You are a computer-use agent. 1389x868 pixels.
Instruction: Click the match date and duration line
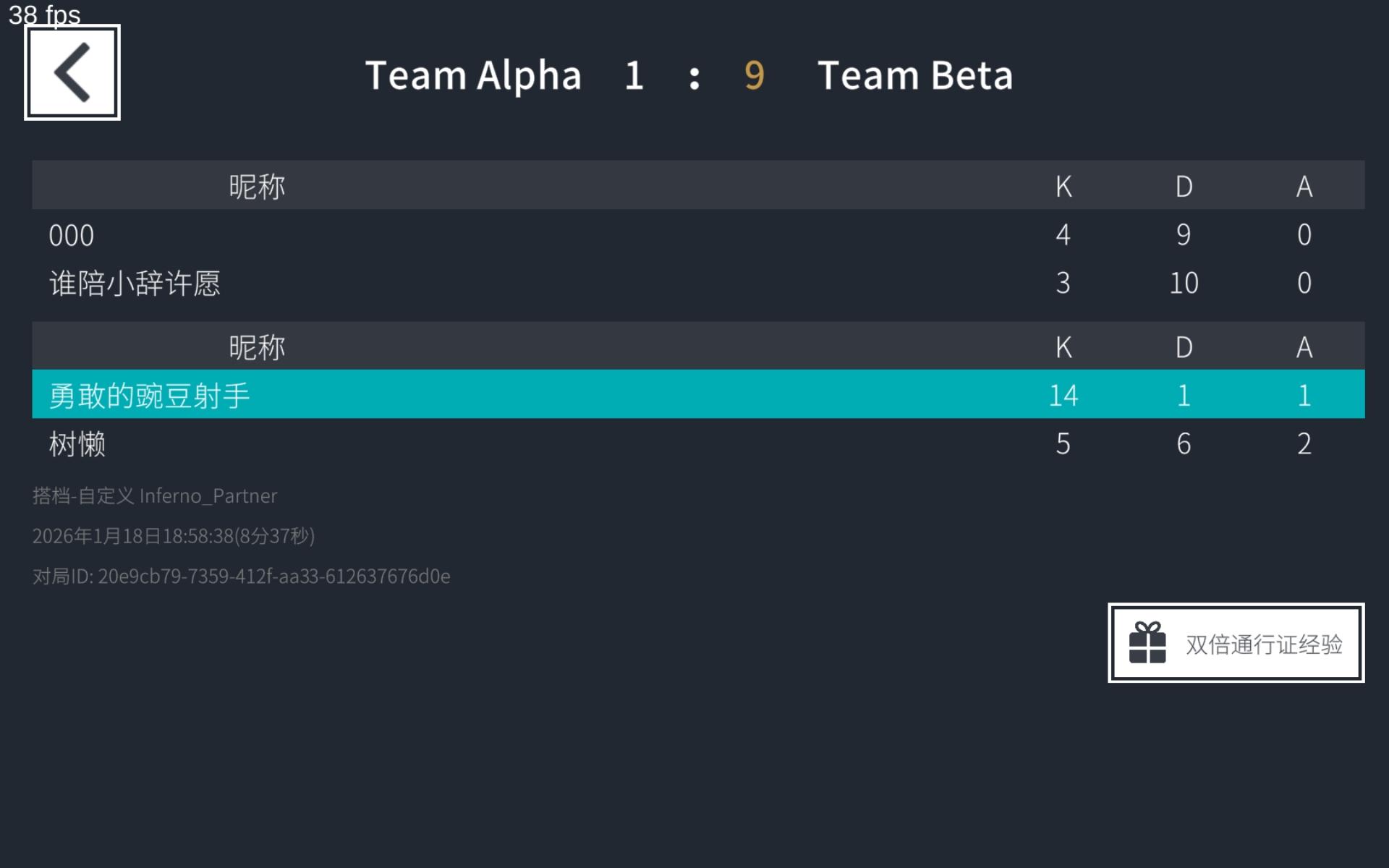click(x=174, y=536)
